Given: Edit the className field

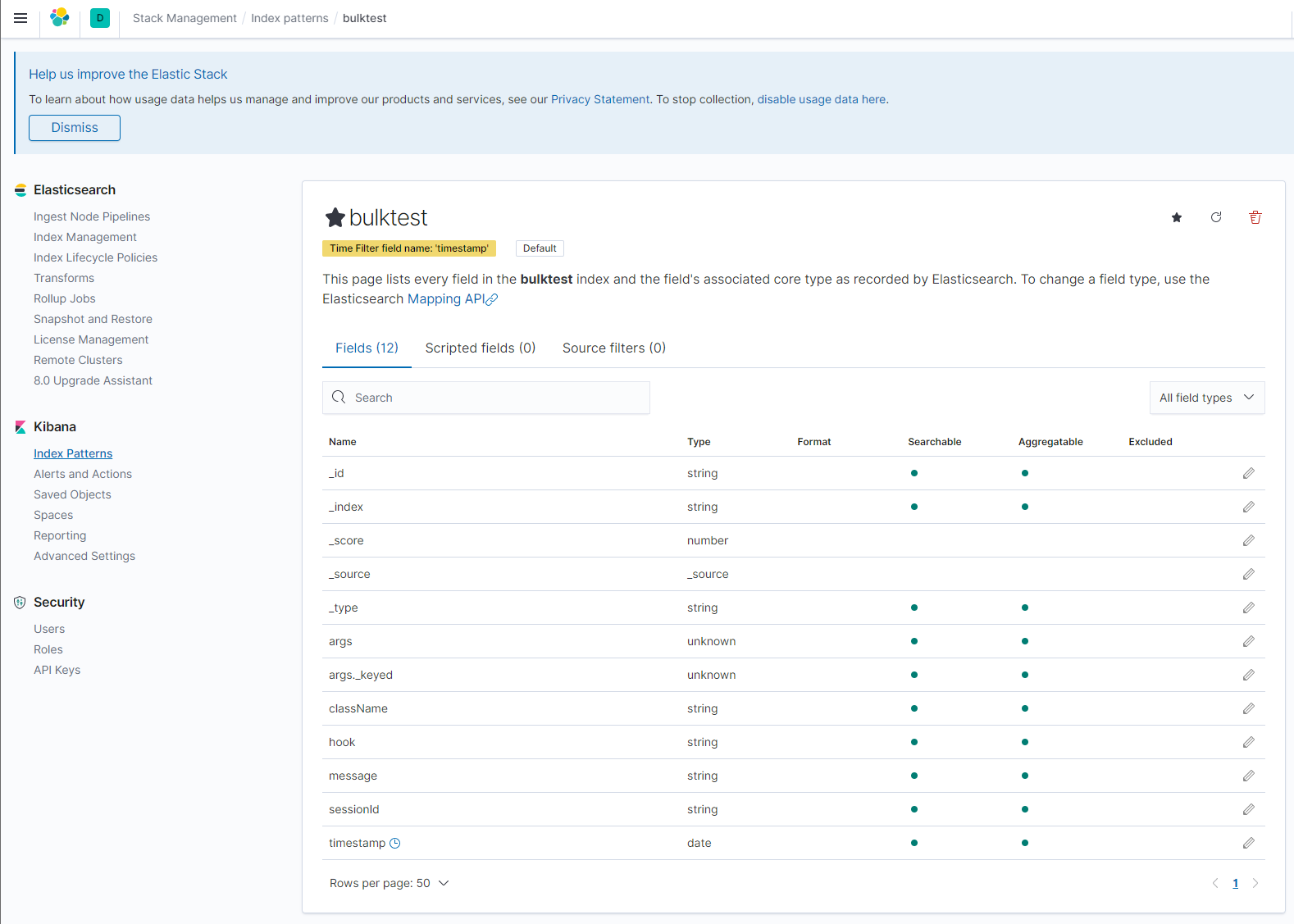Looking at the screenshot, I should (1248, 708).
